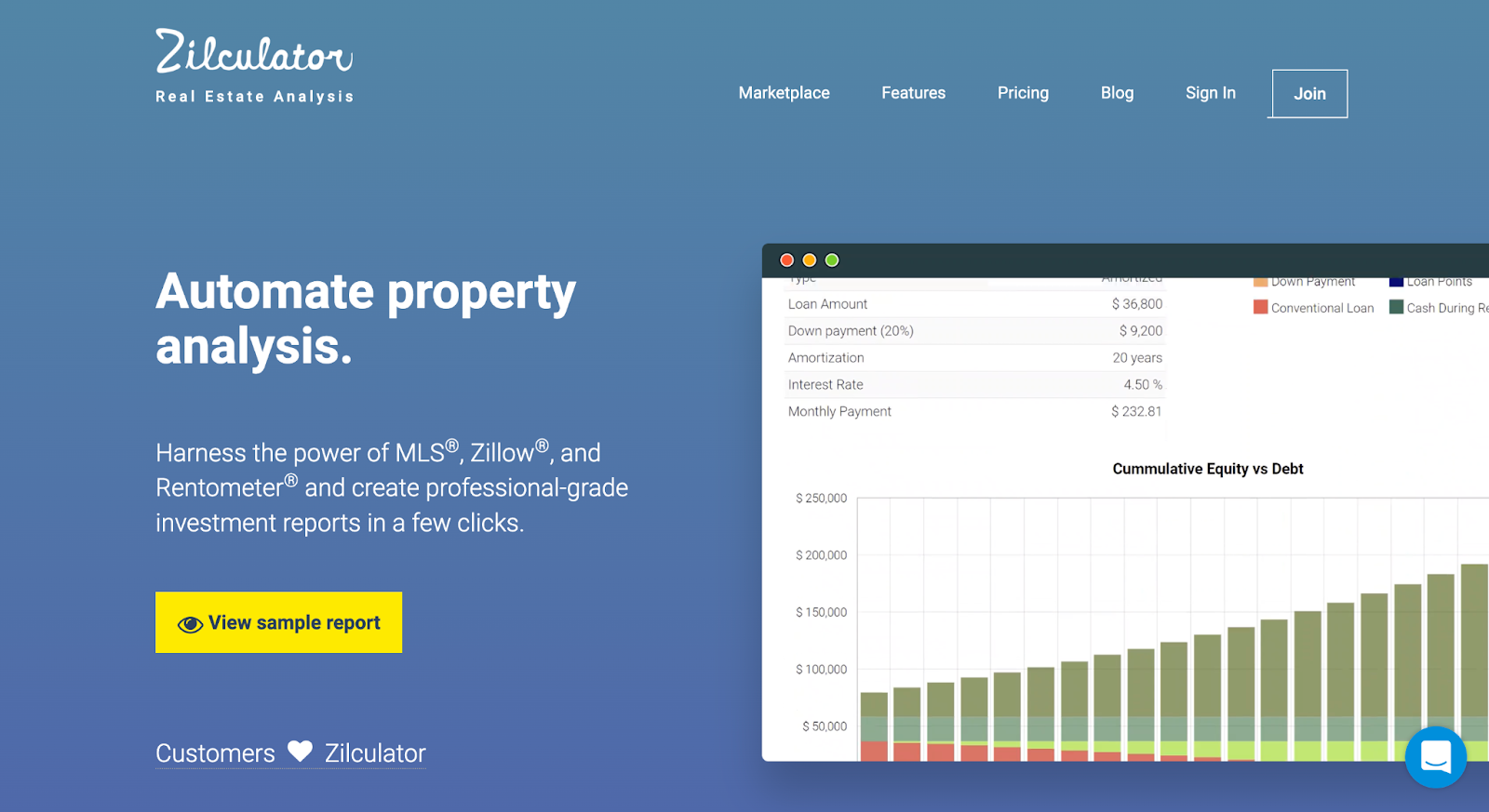Click the Cash During legend swatch

point(1396,307)
